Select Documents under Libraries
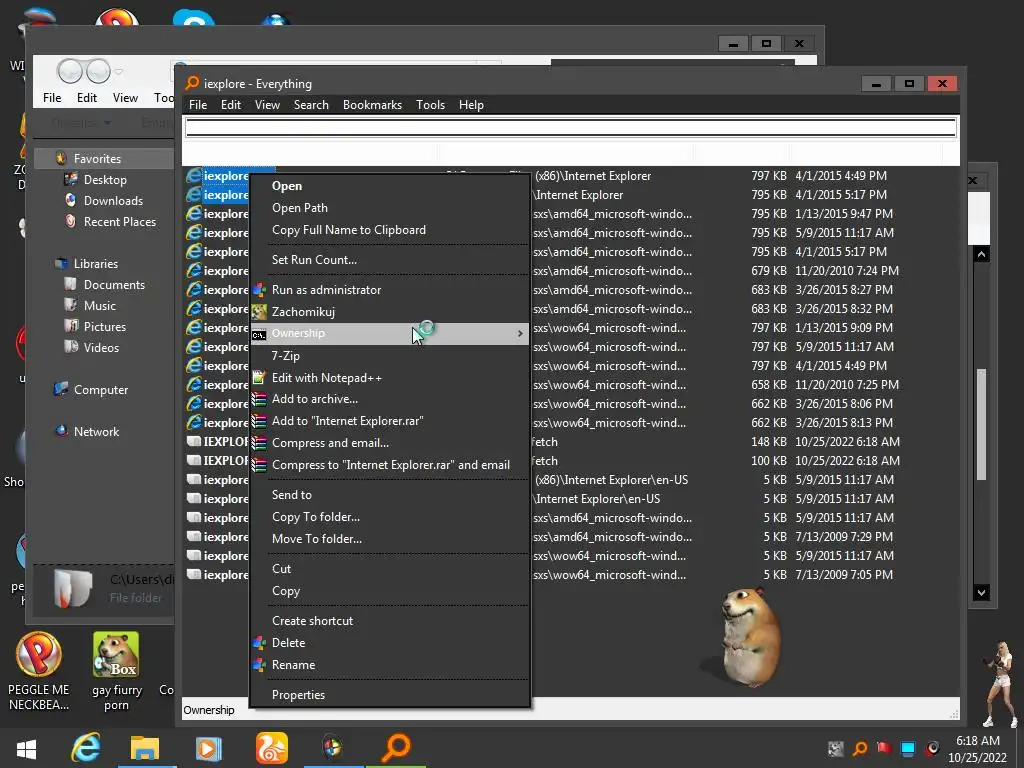The image size is (1024, 768). 114,285
